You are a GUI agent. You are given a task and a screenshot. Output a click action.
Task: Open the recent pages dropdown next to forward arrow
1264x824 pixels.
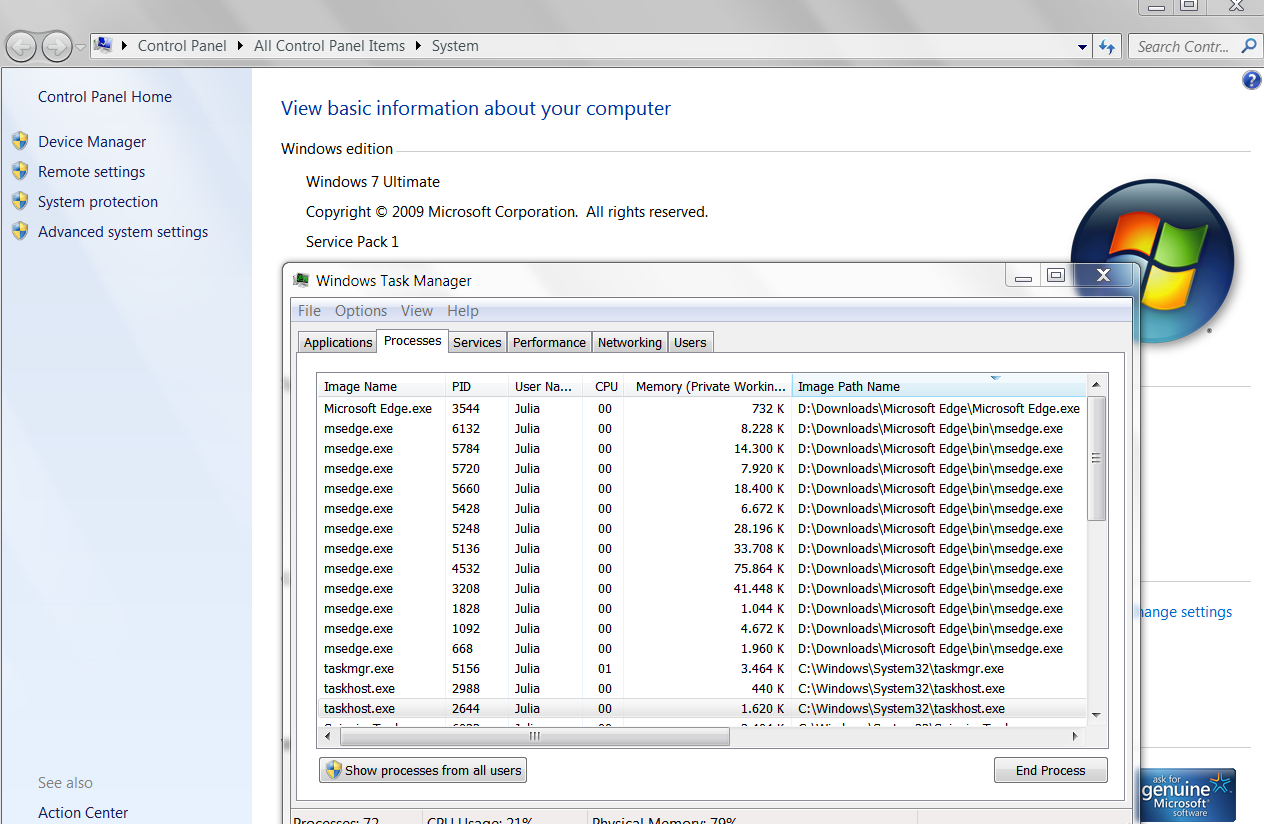pos(81,47)
